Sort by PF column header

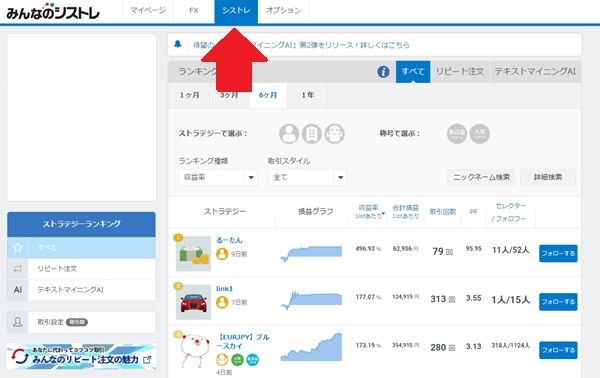(x=474, y=212)
